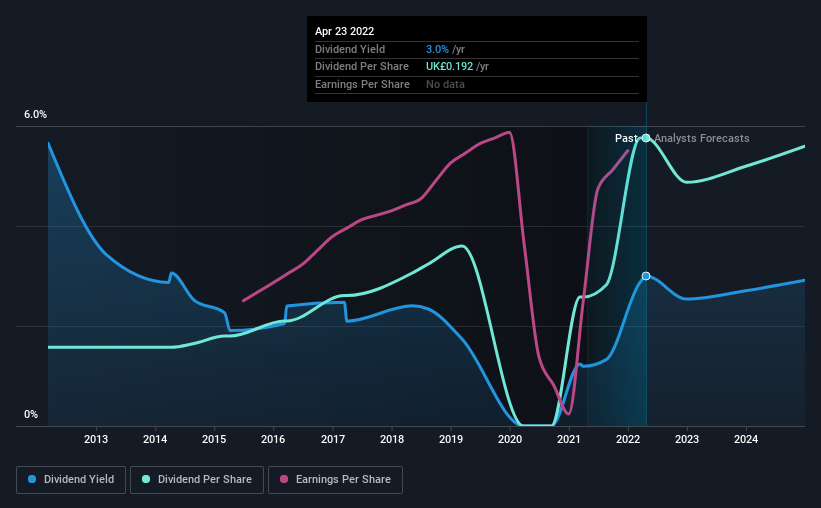This screenshot has height=508, width=821.
Task: Click the Apr 23 2022 tooltip date
Action: pyautogui.click(x=345, y=31)
